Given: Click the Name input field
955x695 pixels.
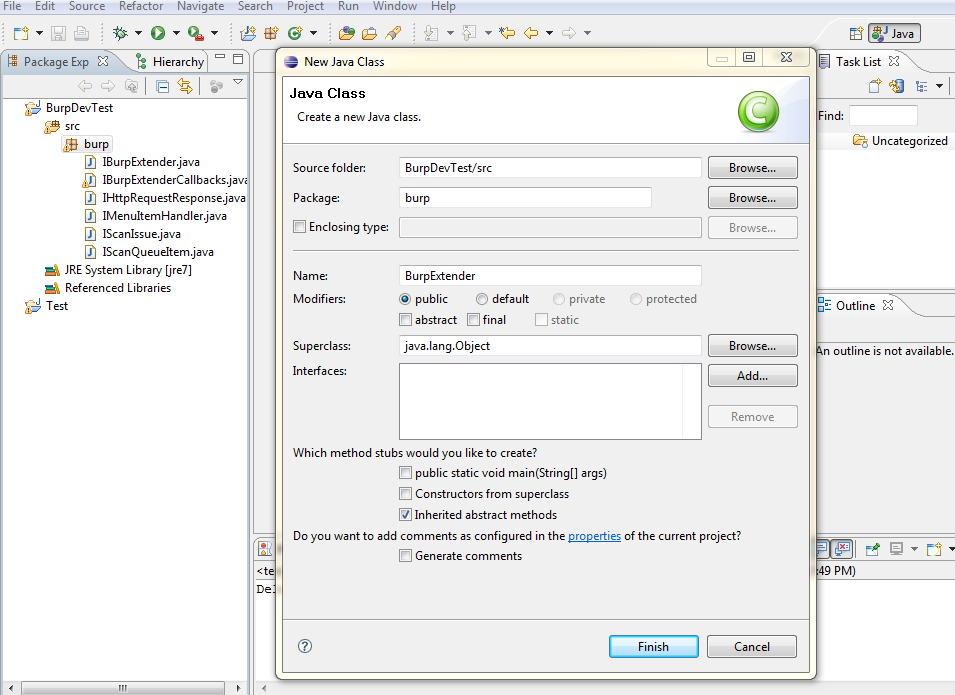Looking at the screenshot, I should (x=550, y=276).
